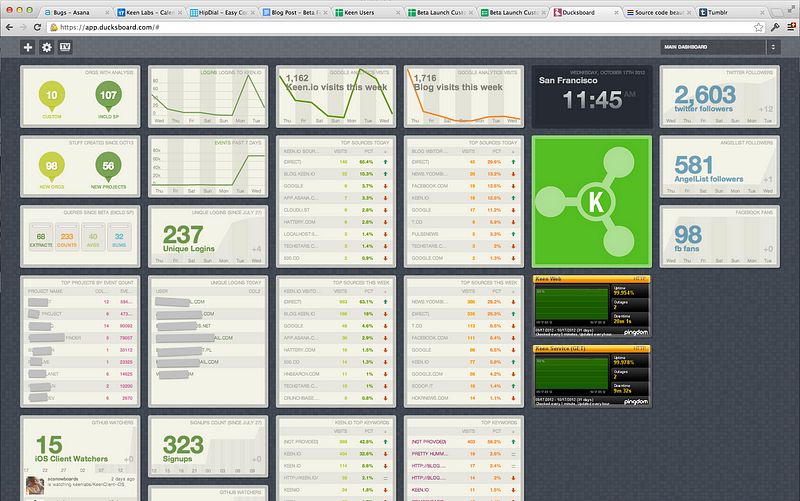Click the 581 AngelList followers widget
This screenshot has width=800, height=501.
[x=719, y=166]
